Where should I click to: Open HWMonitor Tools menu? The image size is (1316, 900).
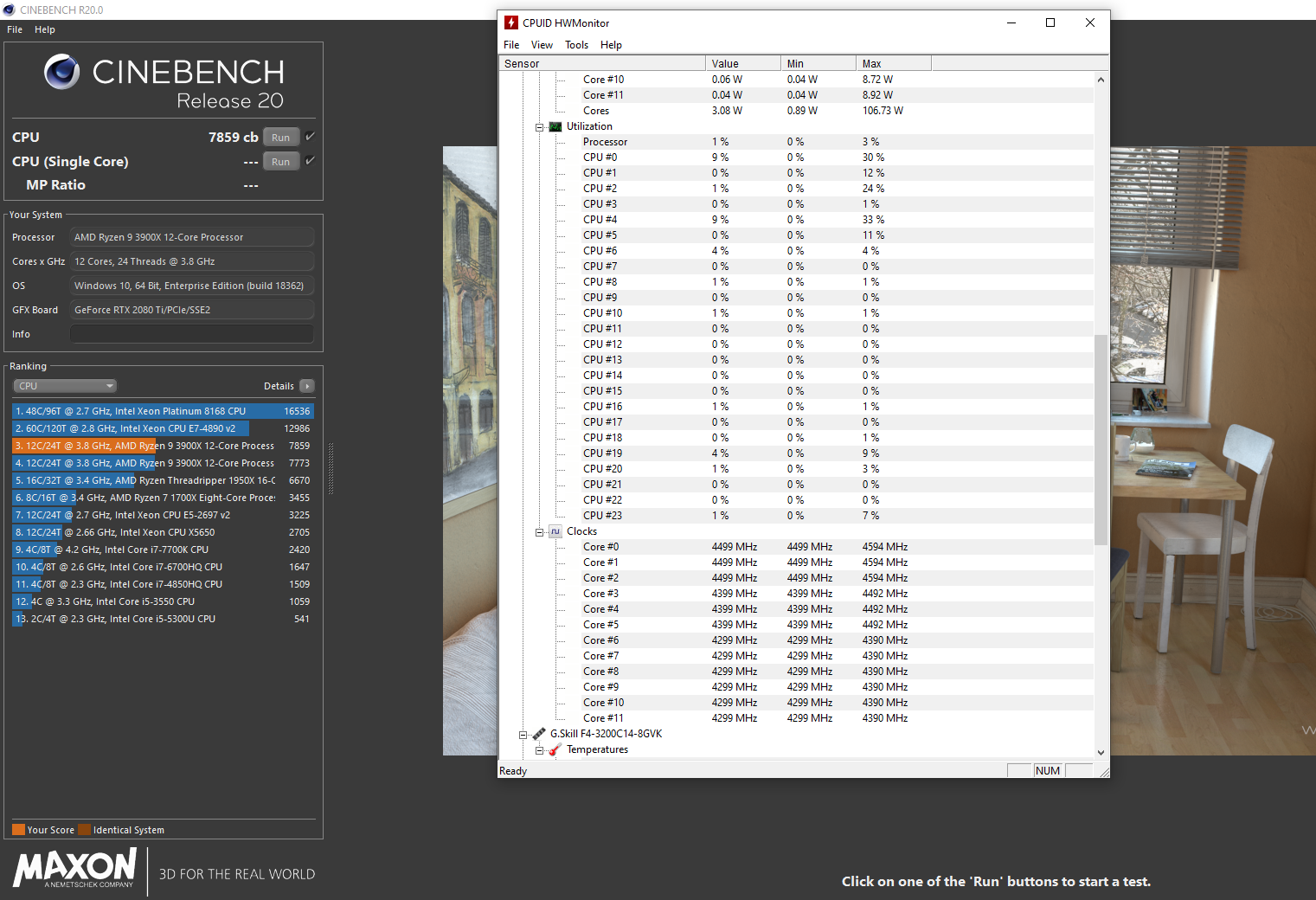click(576, 45)
